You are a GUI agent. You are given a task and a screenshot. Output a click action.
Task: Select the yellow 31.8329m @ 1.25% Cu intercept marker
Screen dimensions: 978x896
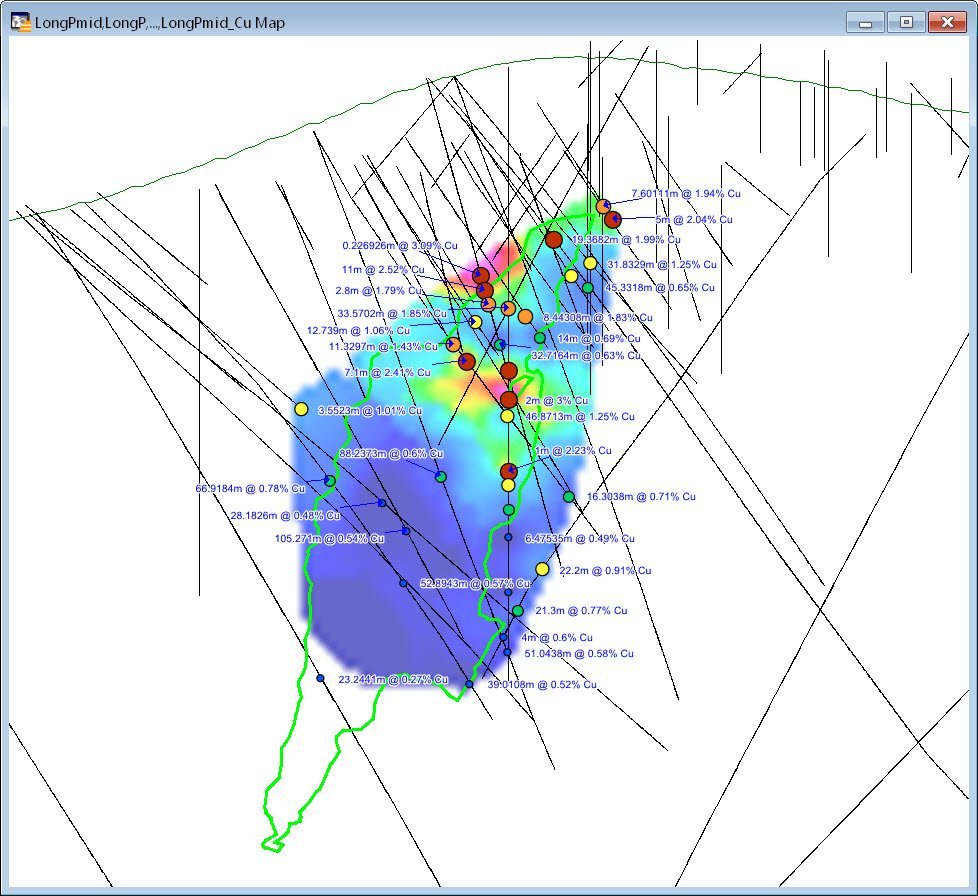pyautogui.click(x=590, y=263)
